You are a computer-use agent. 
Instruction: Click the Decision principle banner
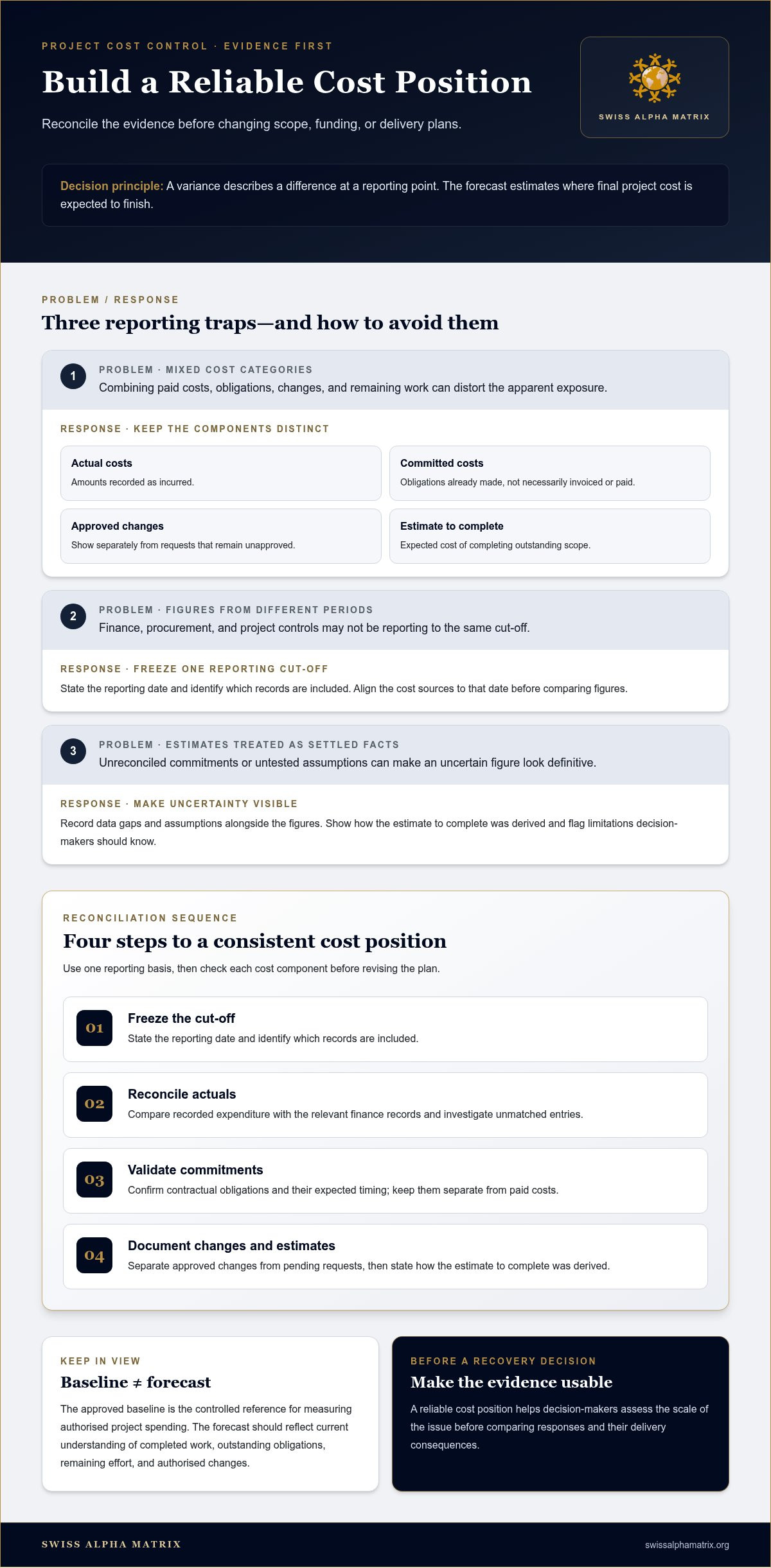tap(385, 195)
